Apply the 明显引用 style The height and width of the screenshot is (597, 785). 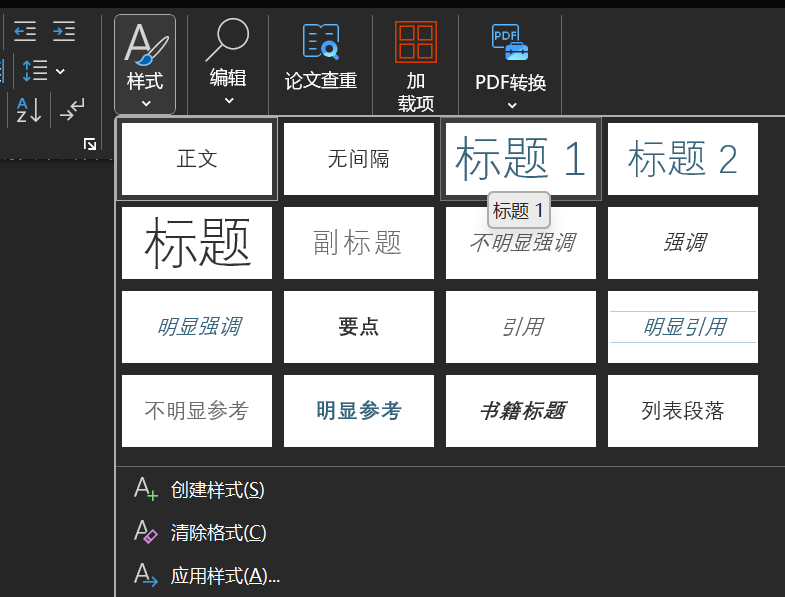click(683, 327)
